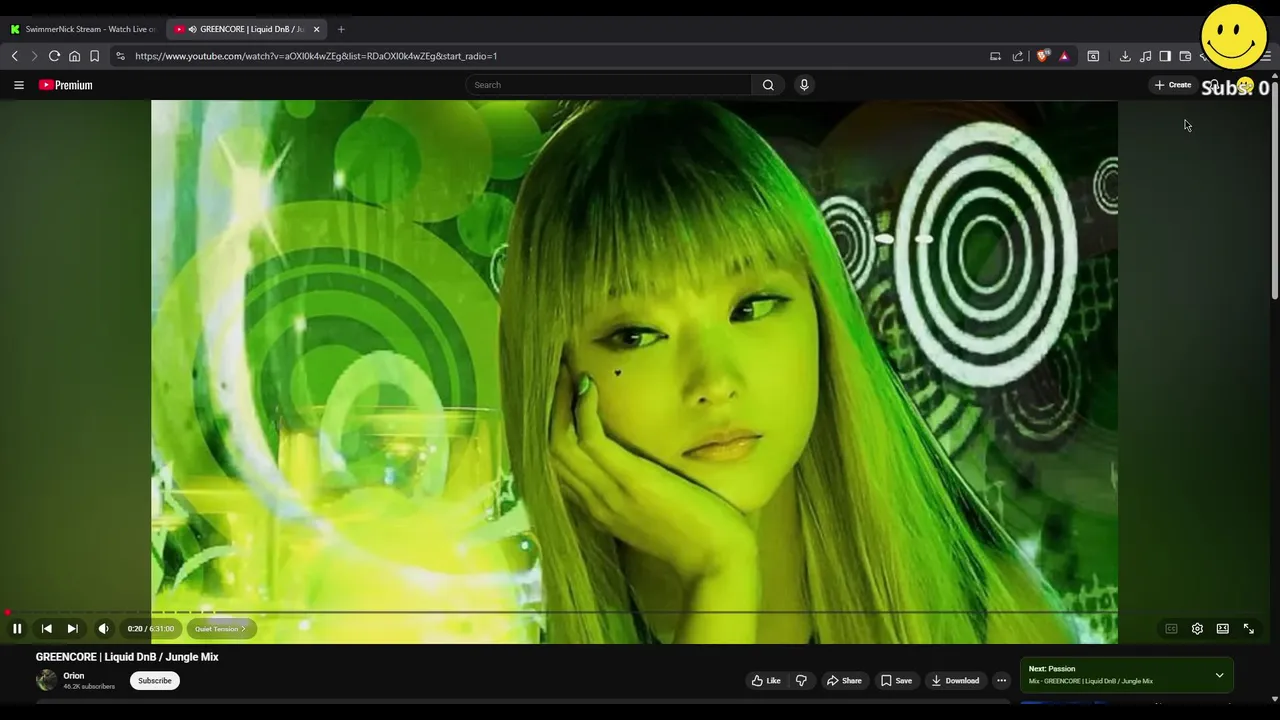This screenshot has height=720, width=1280.
Task: Click the 0:20 / 6:31:00 time display
Action: pos(150,629)
